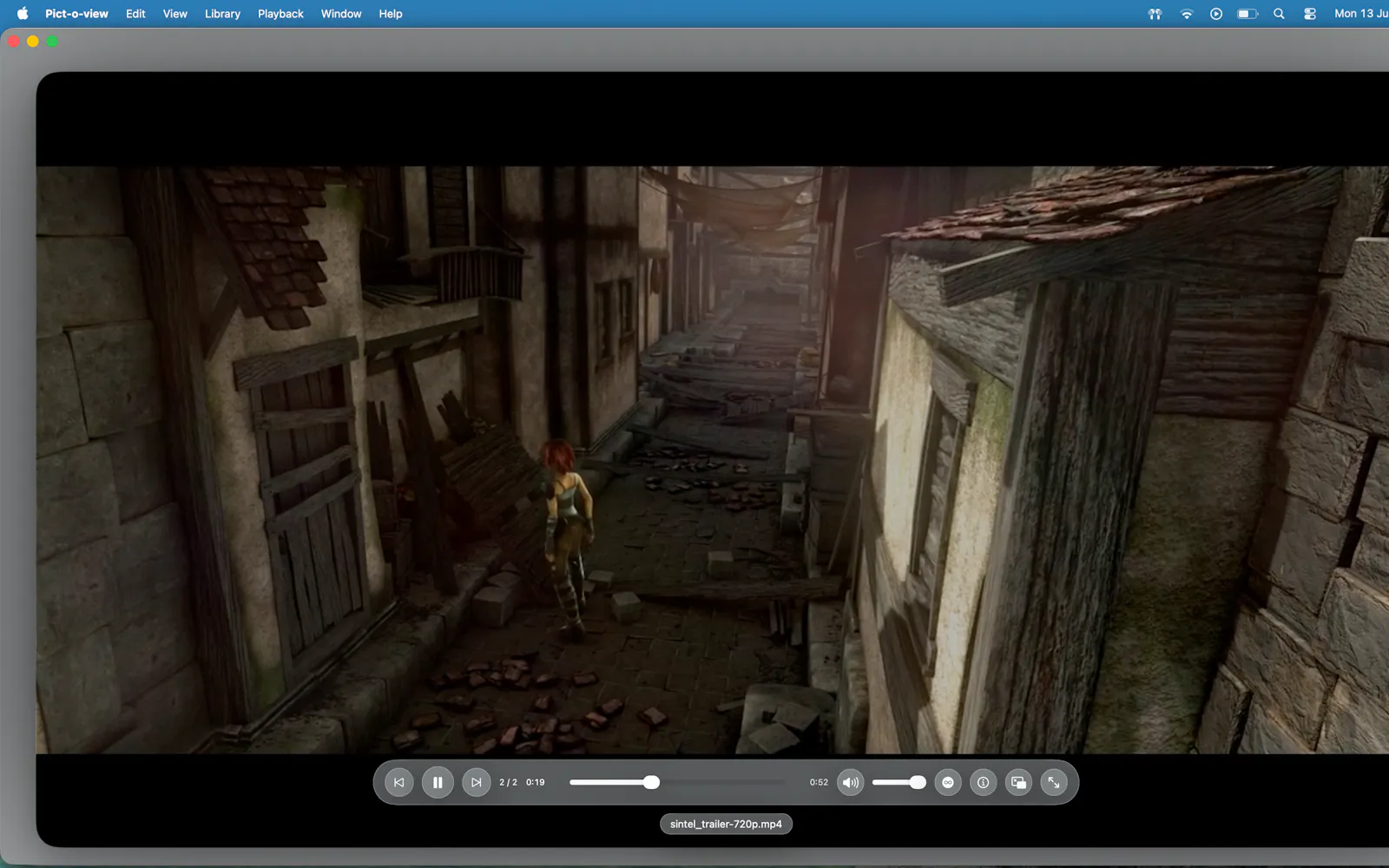Viewport: 1389px width, 868px height.
Task: Close the window with red button
Action: tap(14, 41)
